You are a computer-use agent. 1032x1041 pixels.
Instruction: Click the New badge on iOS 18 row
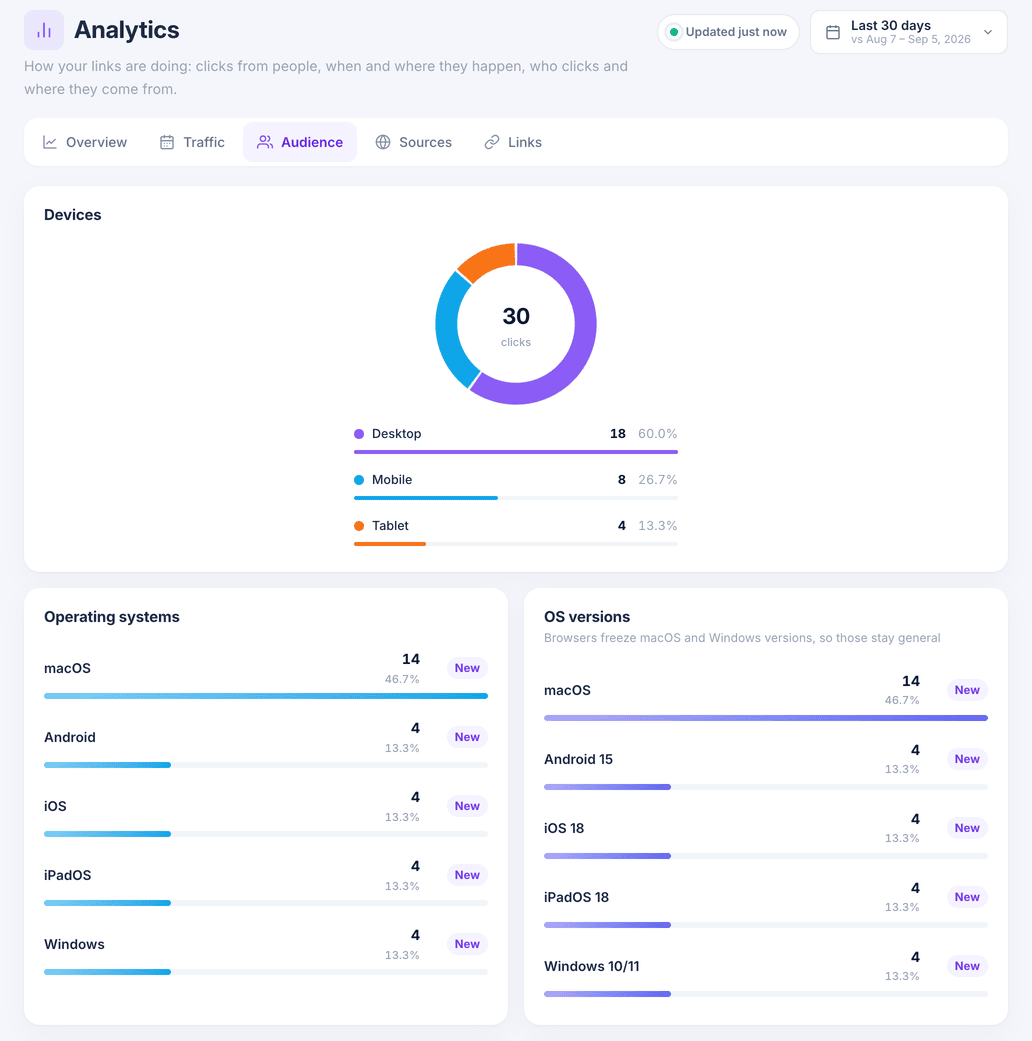click(967, 828)
